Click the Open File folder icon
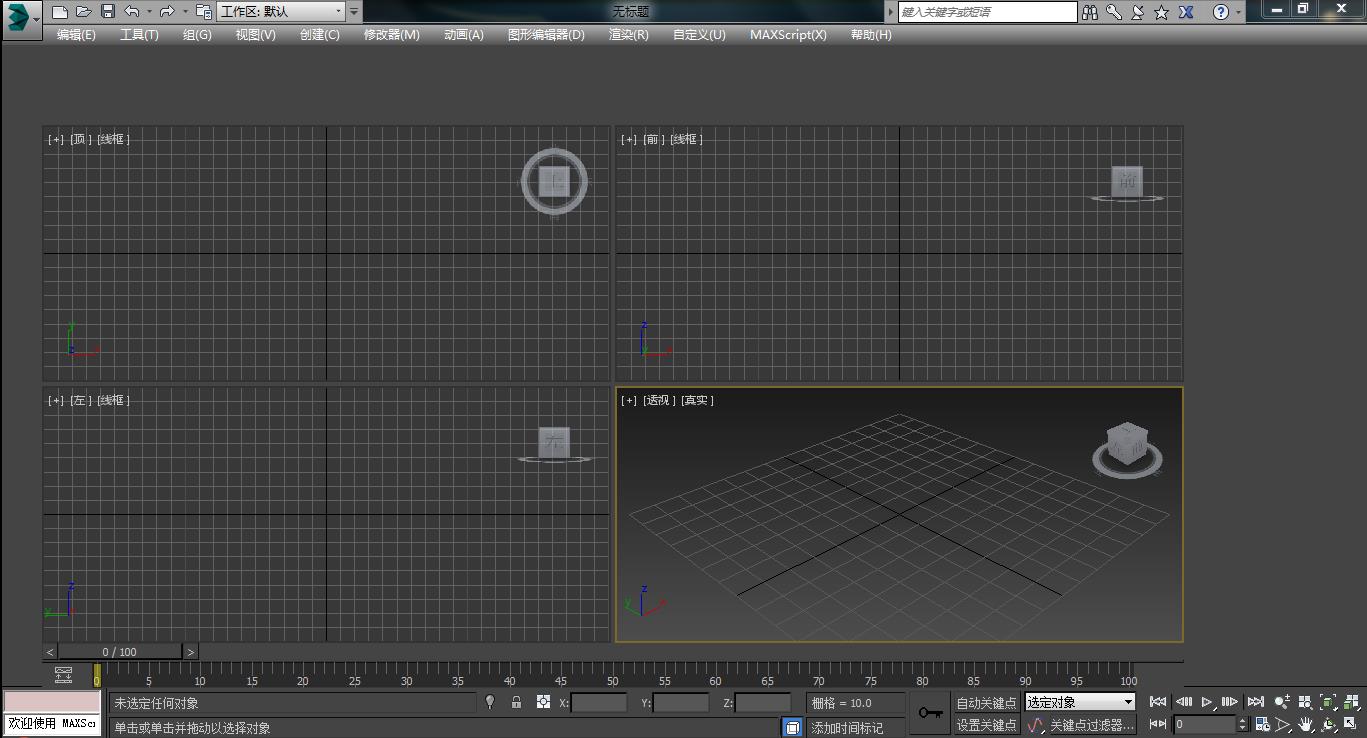1367x738 pixels. (x=84, y=12)
